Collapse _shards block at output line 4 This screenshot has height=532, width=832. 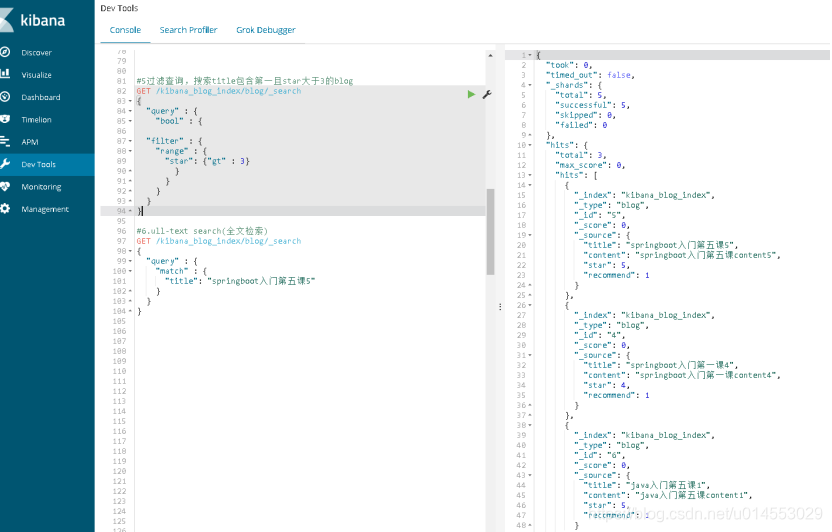(530, 85)
